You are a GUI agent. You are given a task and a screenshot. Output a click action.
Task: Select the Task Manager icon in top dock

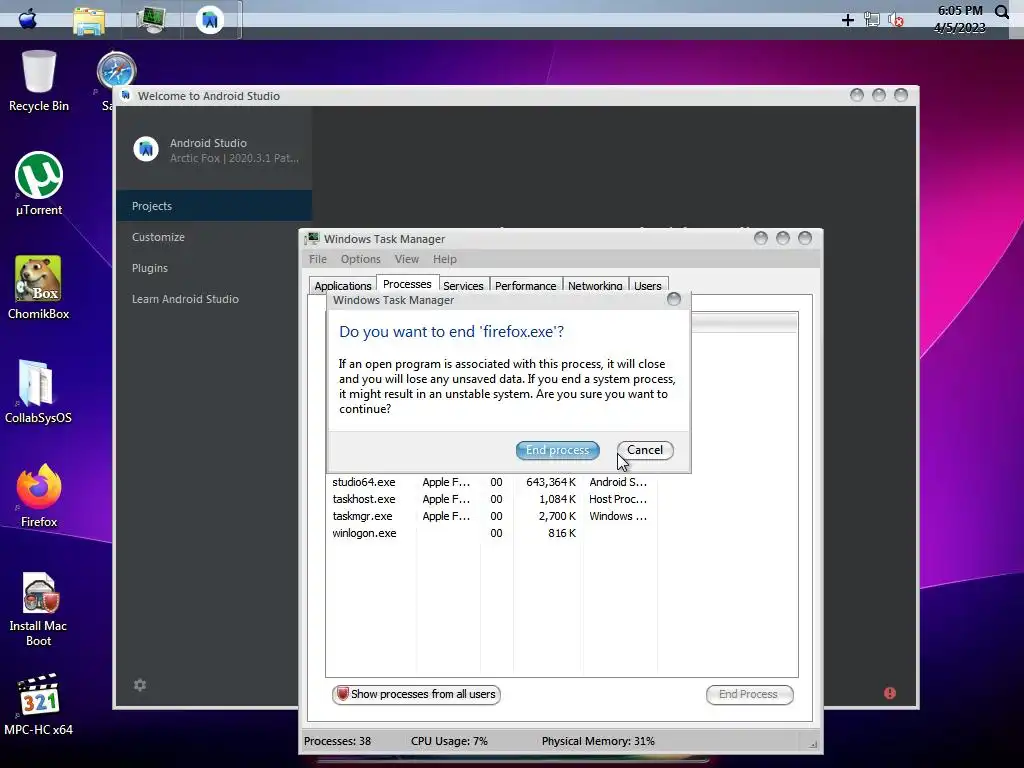click(151, 20)
